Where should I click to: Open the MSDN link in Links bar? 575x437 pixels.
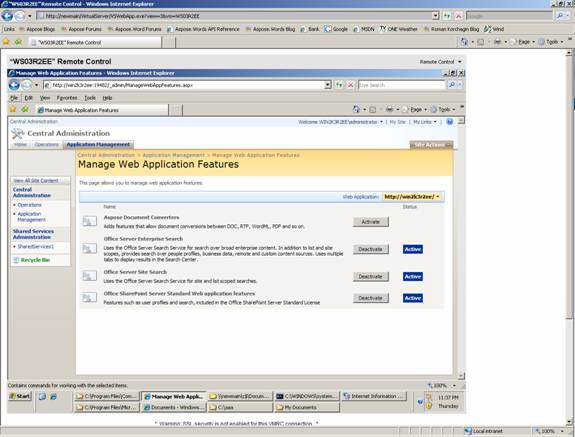[364, 29]
